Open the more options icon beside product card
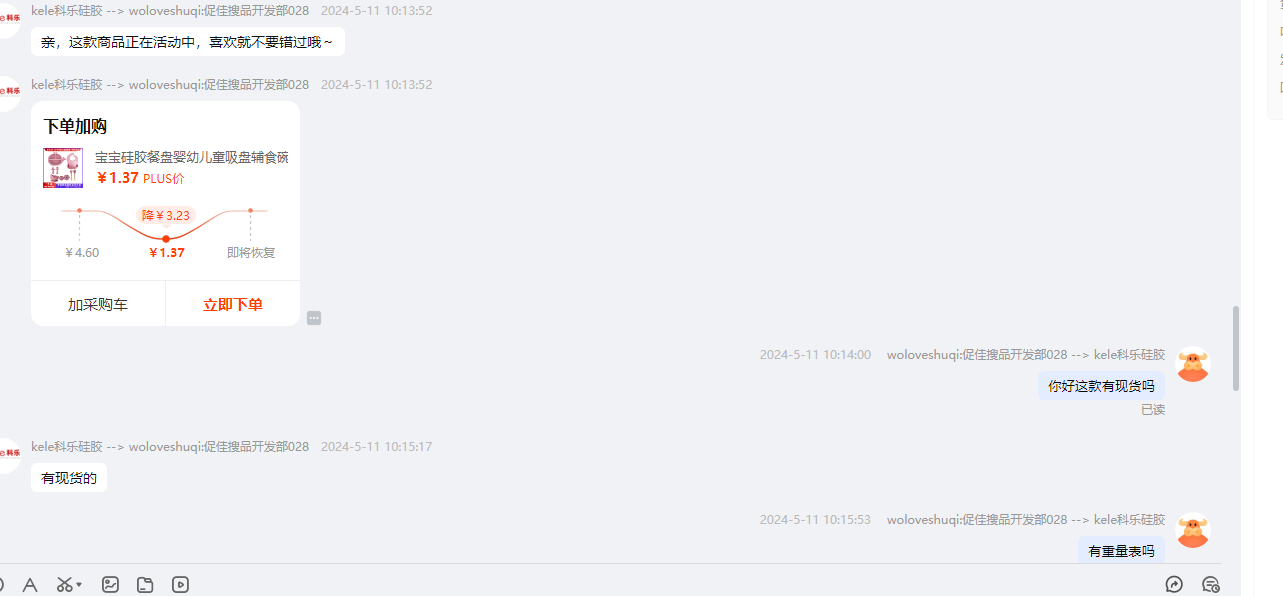 (314, 318)
